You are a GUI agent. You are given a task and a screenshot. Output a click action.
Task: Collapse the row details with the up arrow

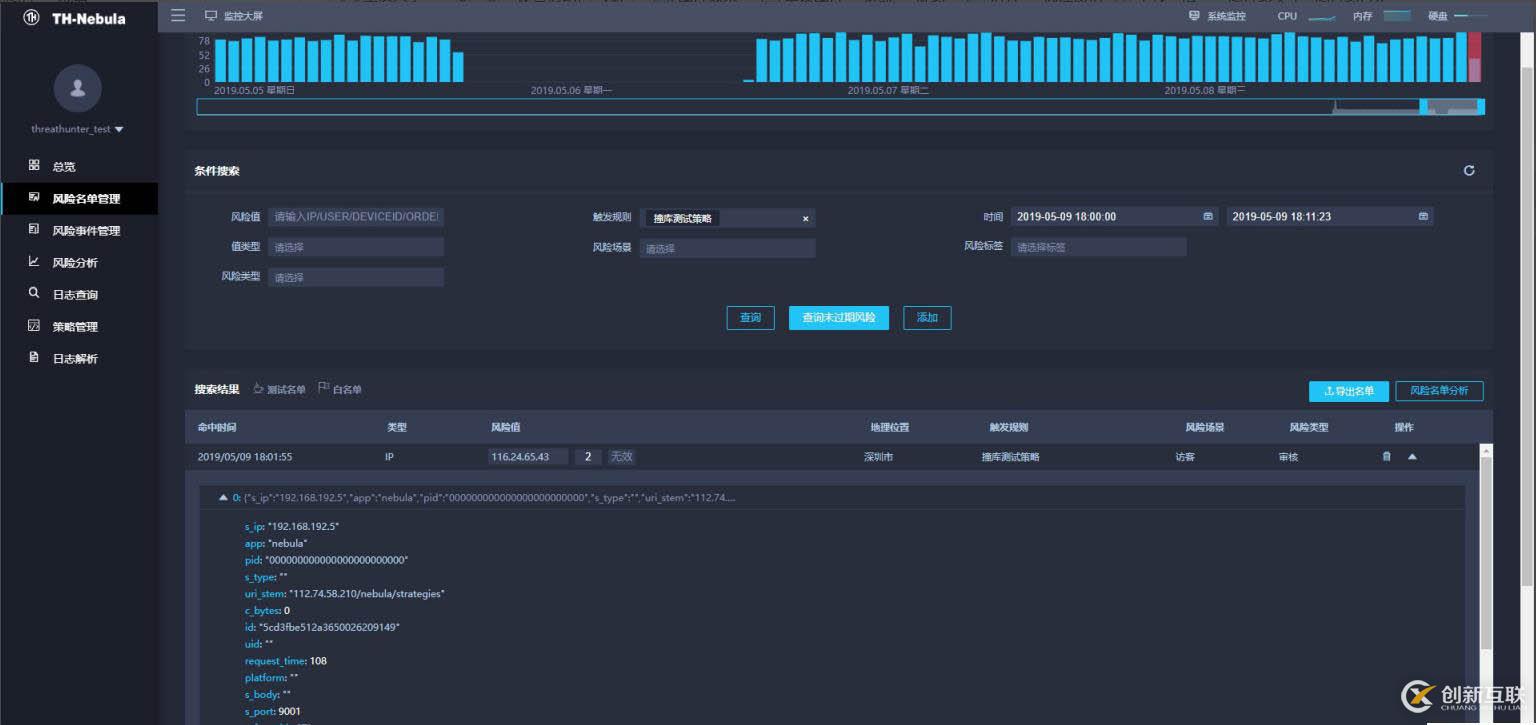1412,457
